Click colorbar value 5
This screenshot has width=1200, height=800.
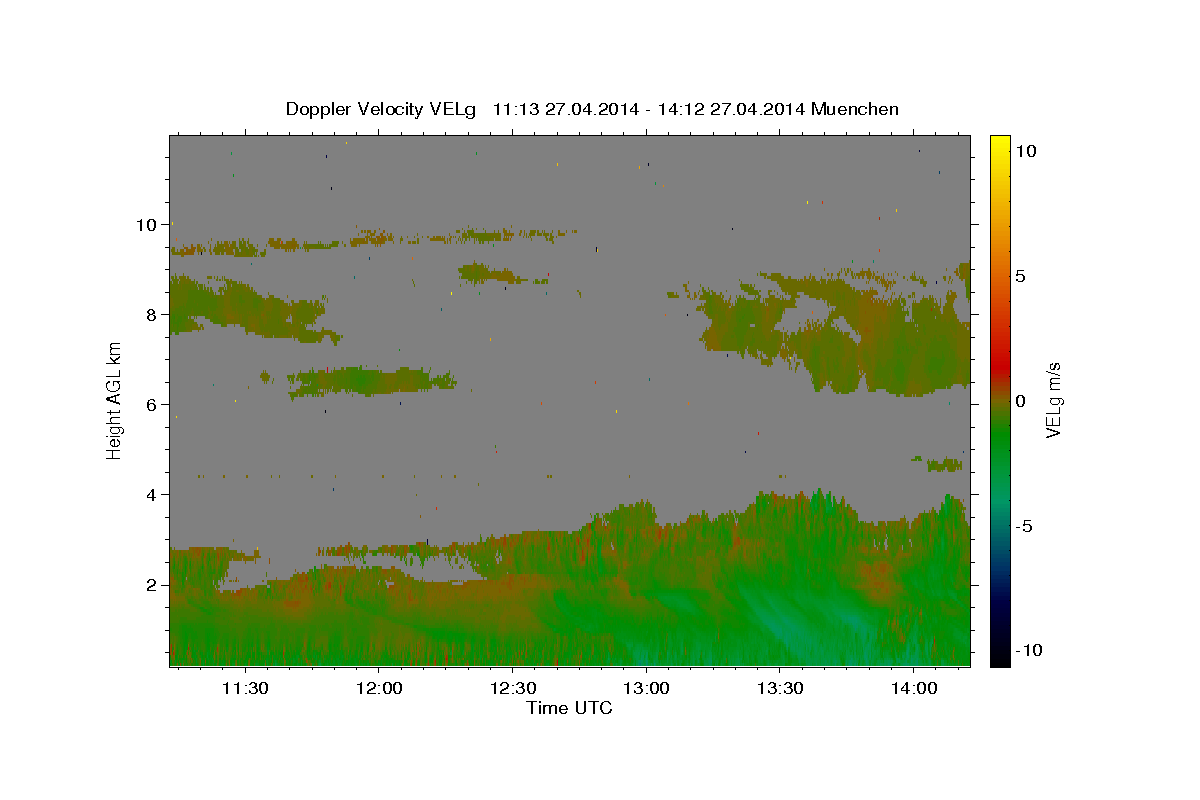coord(1021,276)
